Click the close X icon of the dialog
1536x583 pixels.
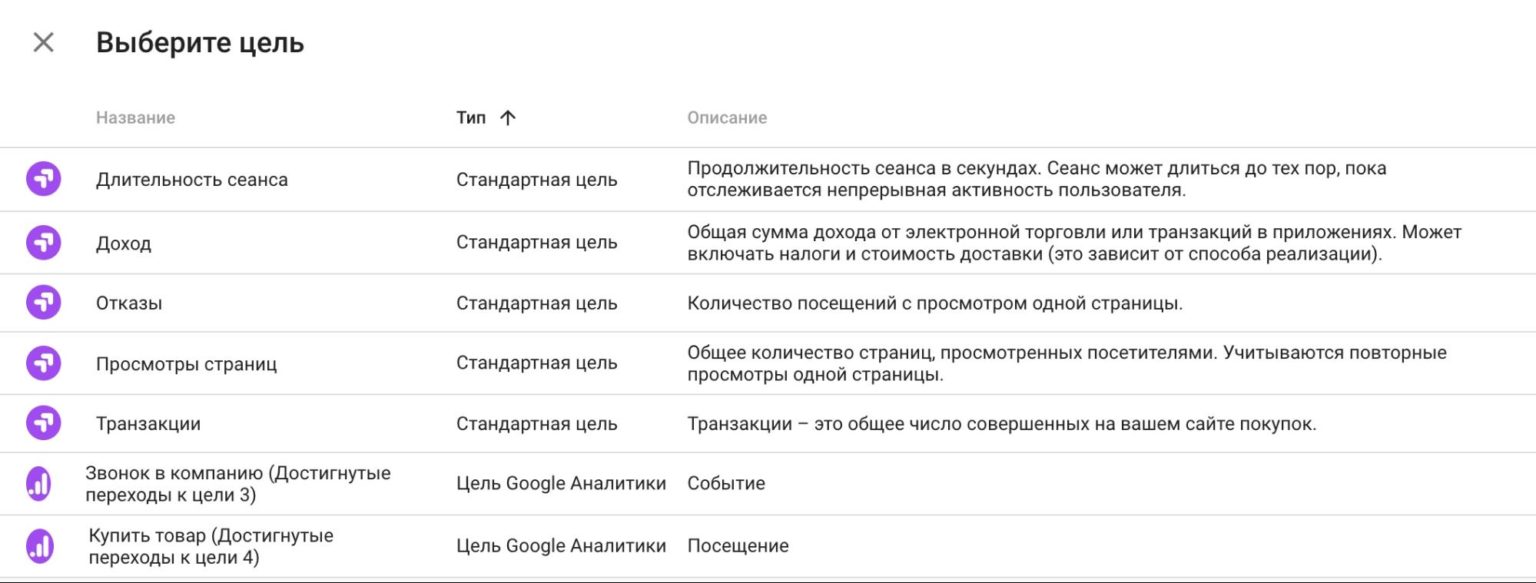tap(43, 43)
